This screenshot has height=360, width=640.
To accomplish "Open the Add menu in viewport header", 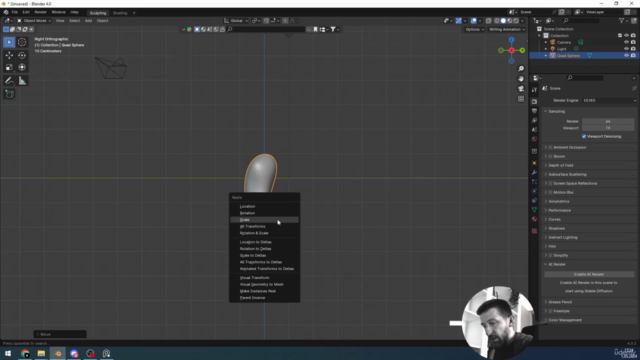I will pos(88,20).
